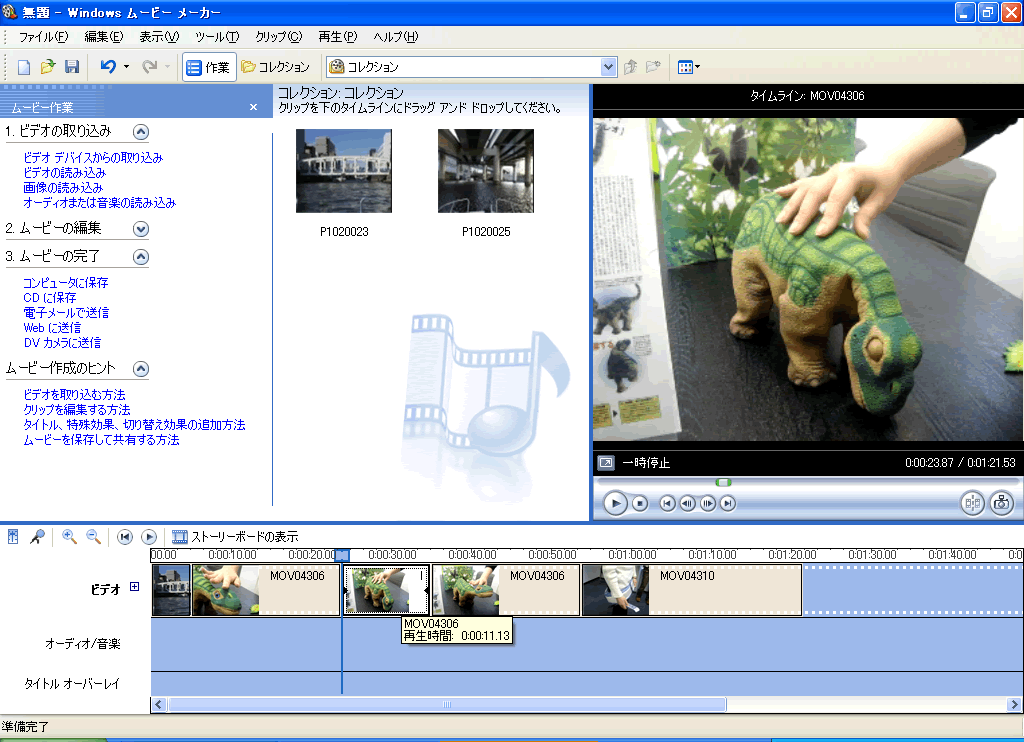Expand the ビデオ track with plus icon

pyautogui.click(x=135, y=587)
